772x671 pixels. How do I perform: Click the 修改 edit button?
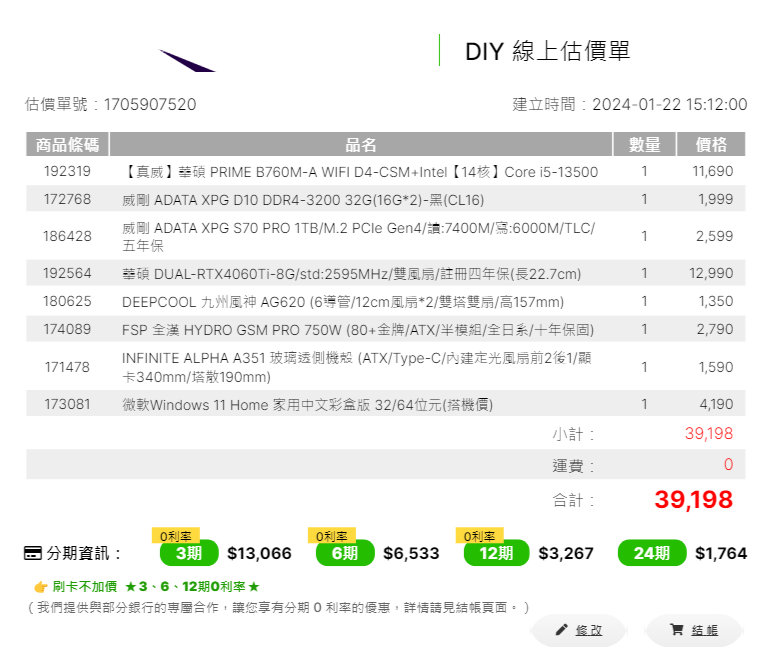(579, 630)
